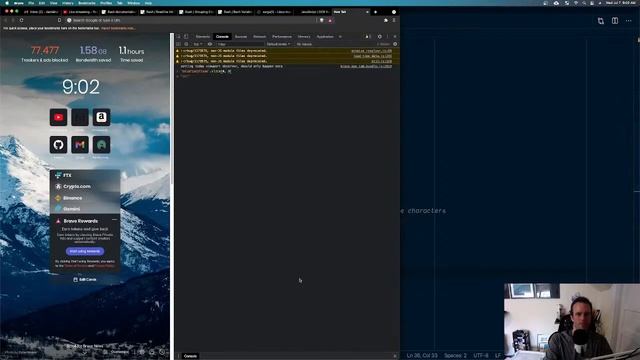
Task: Select the Binance card
Action: (85, 198)
